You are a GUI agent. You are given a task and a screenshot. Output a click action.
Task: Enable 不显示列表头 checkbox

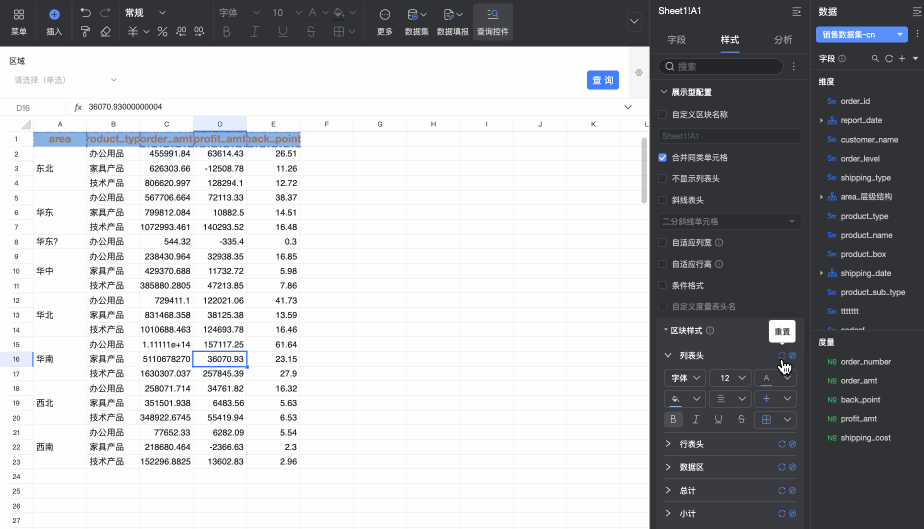coord(662,178)
